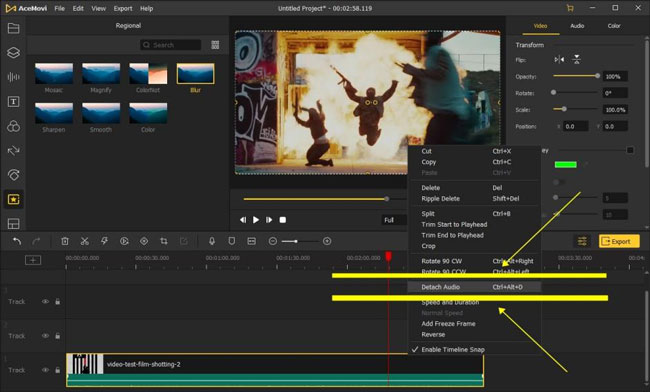The image size is (650, 392).
Task: Click the Add Track plus icon
Action: coord(33,260)
